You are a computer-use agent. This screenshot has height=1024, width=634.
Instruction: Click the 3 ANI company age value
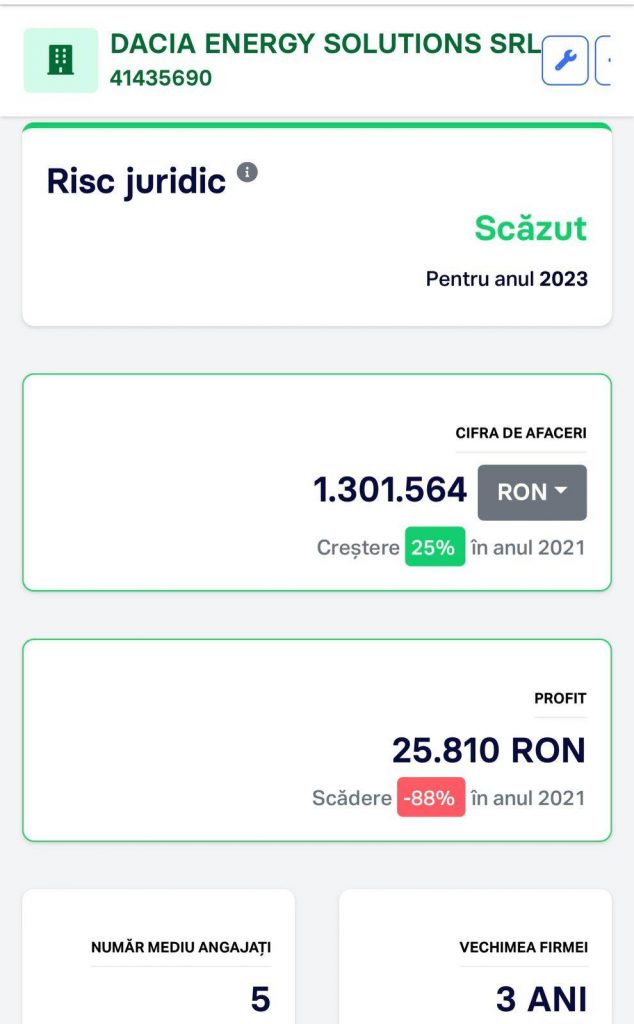coord(541,999)
